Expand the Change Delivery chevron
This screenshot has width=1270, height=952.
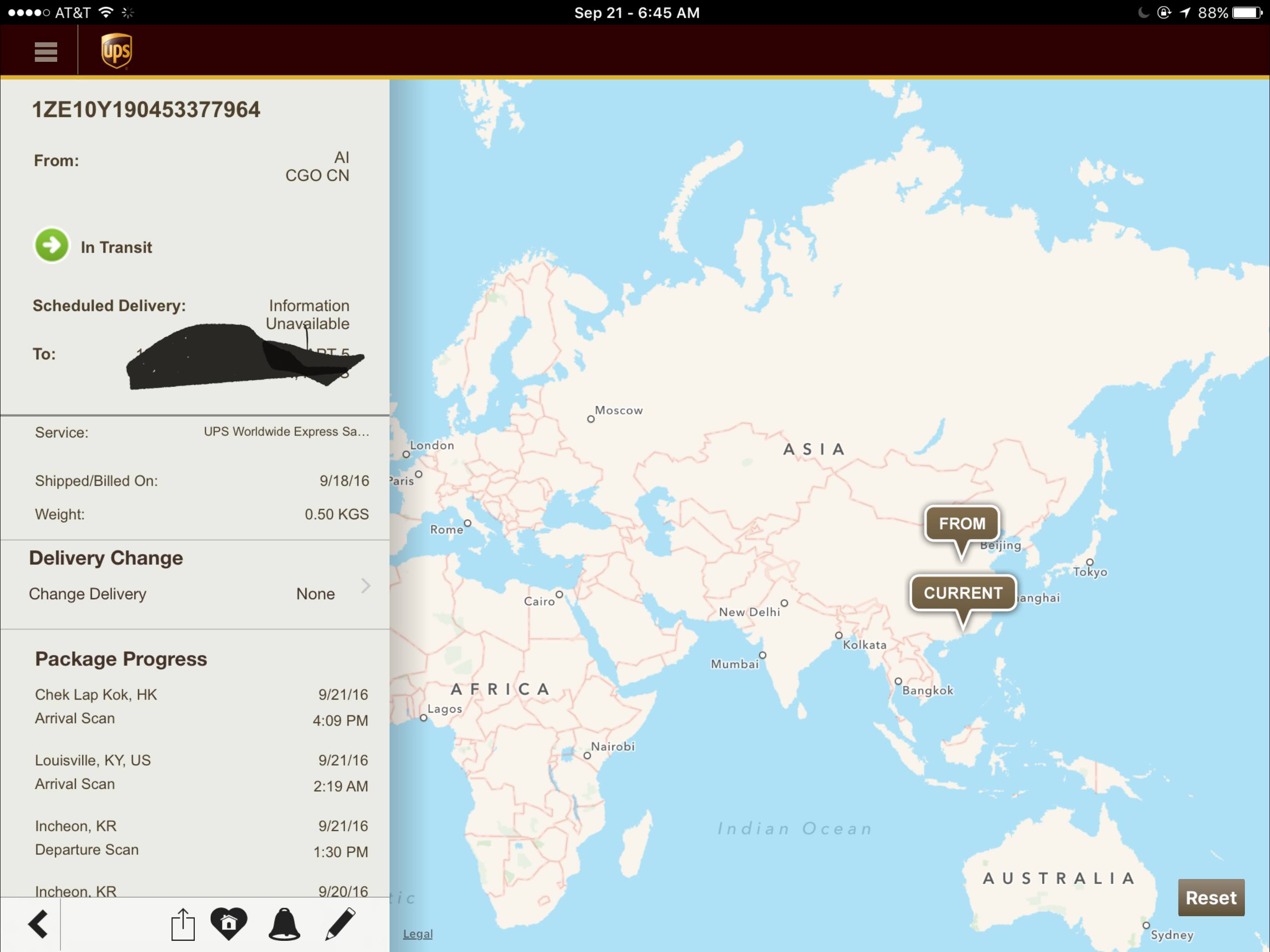point(366,586)
